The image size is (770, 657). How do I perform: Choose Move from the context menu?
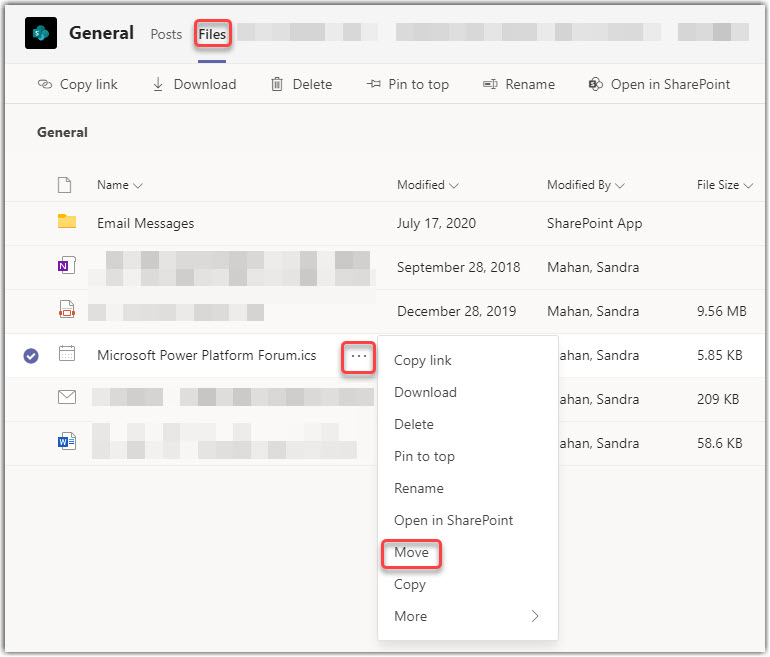point(411,552)
